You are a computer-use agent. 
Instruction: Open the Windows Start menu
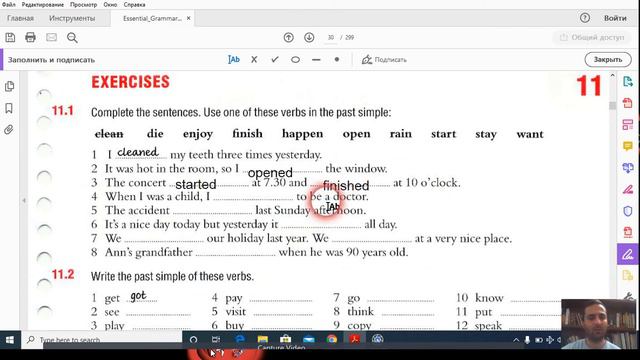pos(10,340)
